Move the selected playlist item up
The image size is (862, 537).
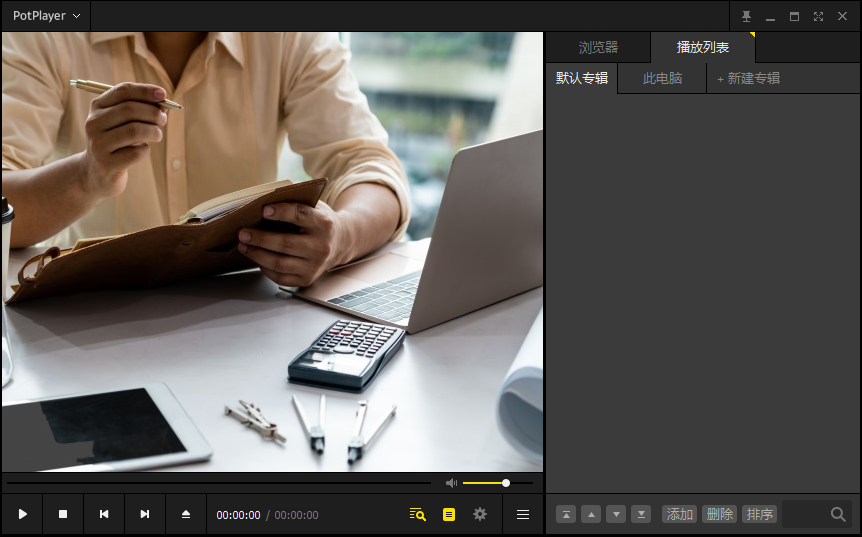(591, 514)
